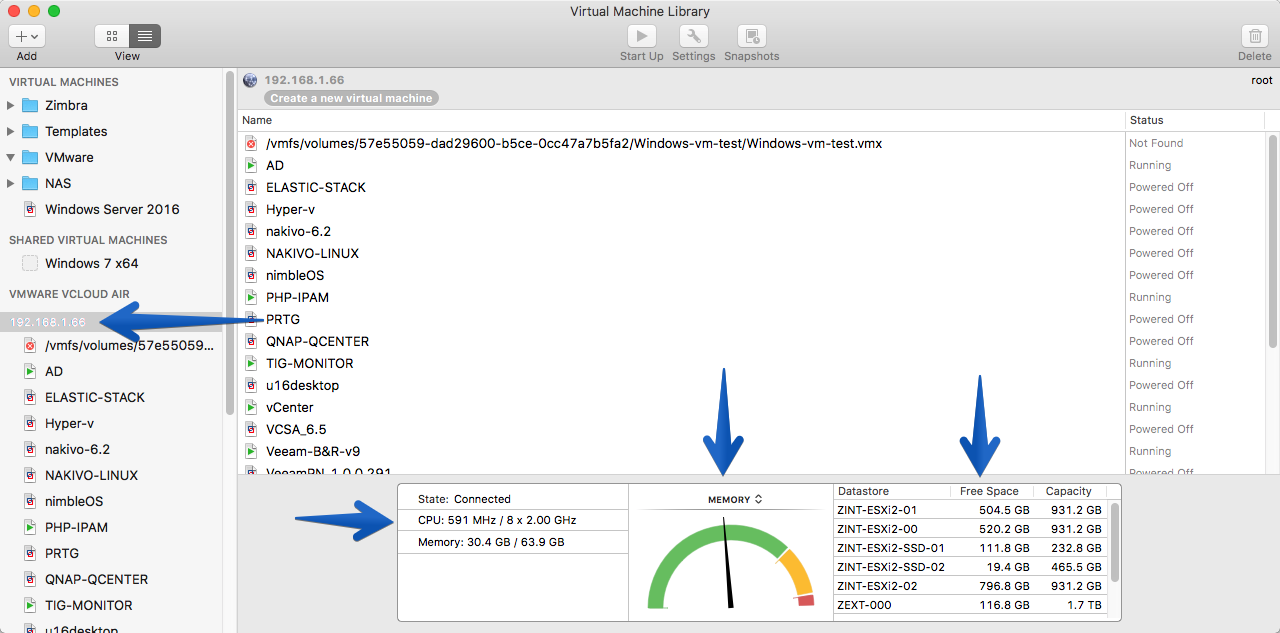Select the VMware folder in sidebar
The image size is (1280, 633).
coord(69,157)
